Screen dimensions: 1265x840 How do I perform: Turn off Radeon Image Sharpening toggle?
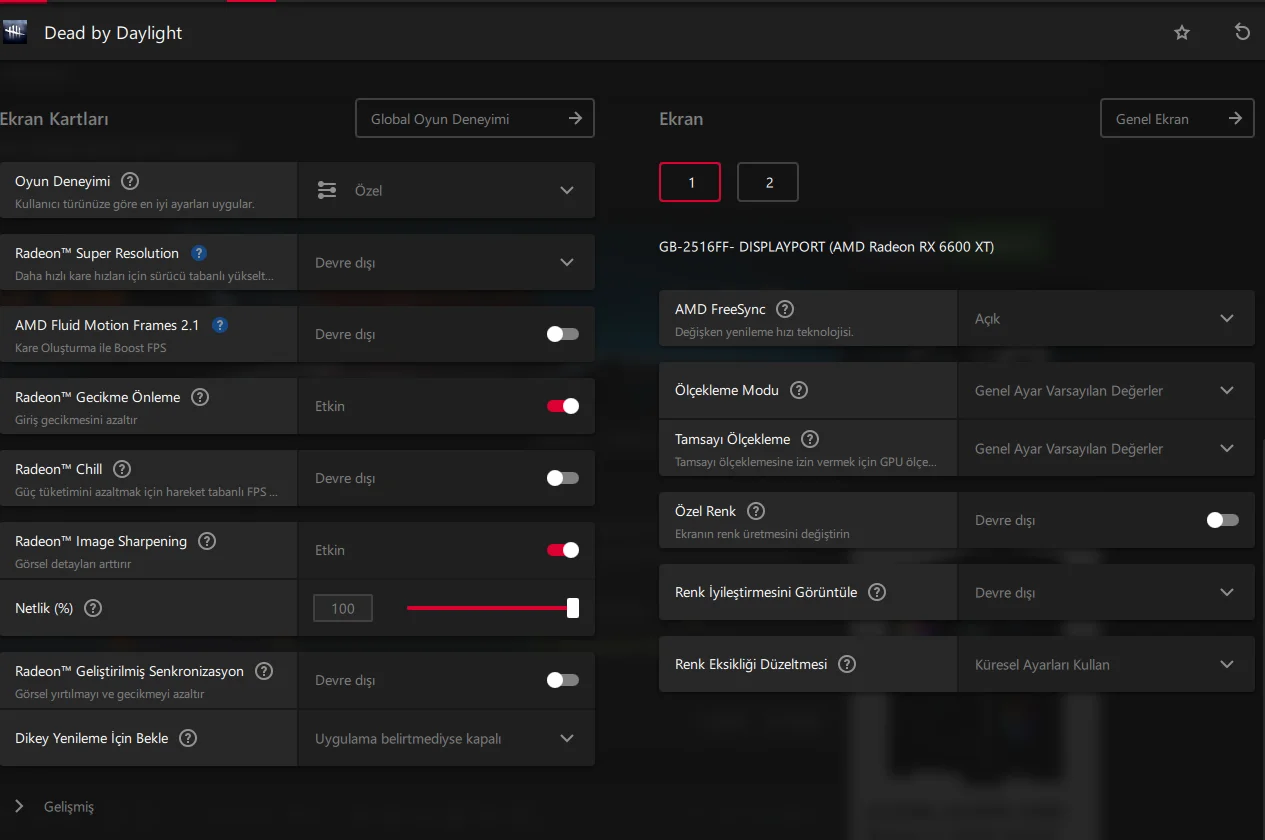[563, 550]
